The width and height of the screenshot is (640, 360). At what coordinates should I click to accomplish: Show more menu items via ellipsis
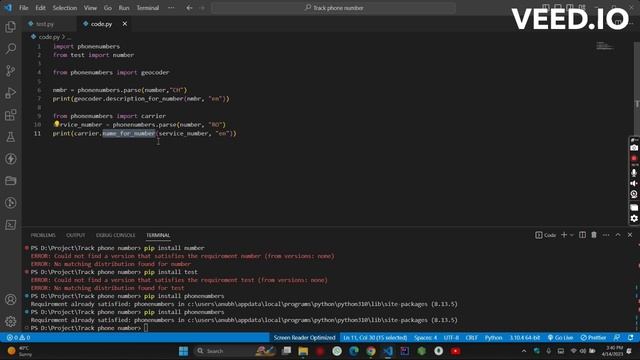[171, 8]
